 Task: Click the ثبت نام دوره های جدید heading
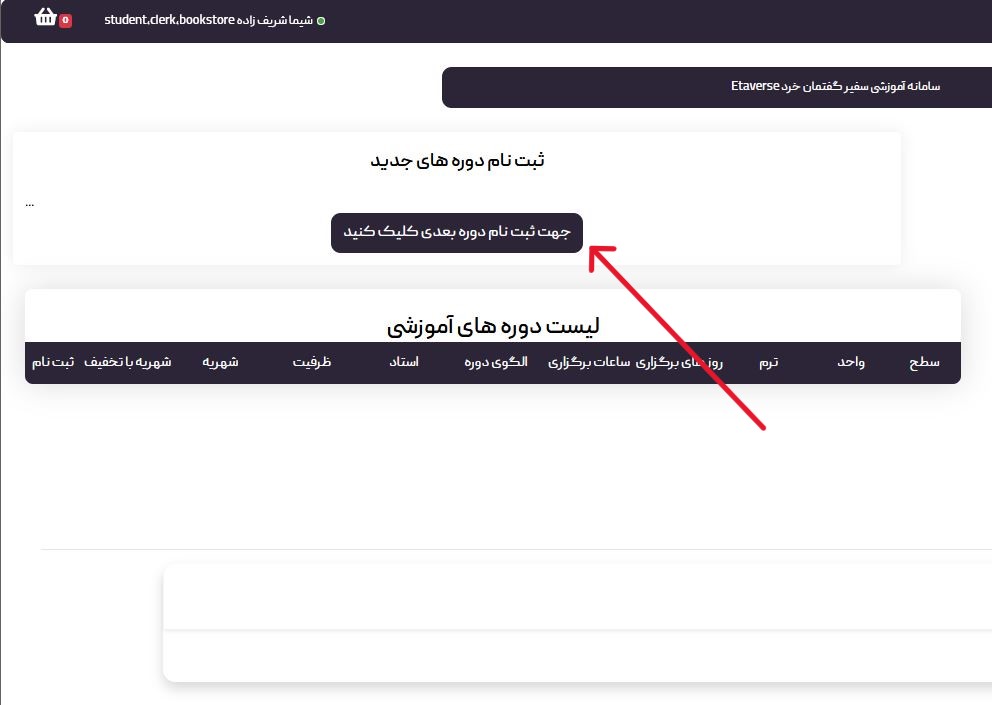click(x=457, y=161)
